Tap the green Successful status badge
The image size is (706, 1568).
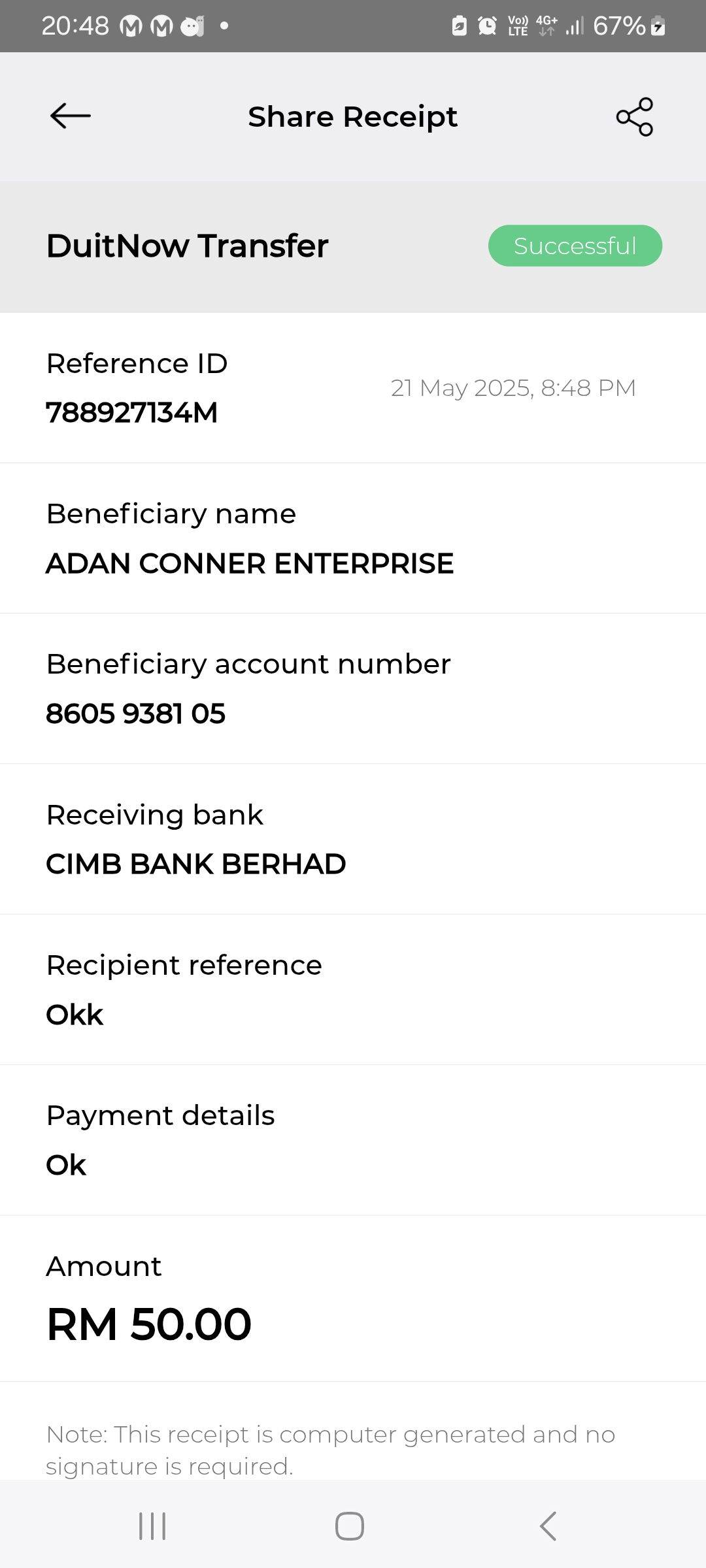pyautogui.click(x=575, y=246)
